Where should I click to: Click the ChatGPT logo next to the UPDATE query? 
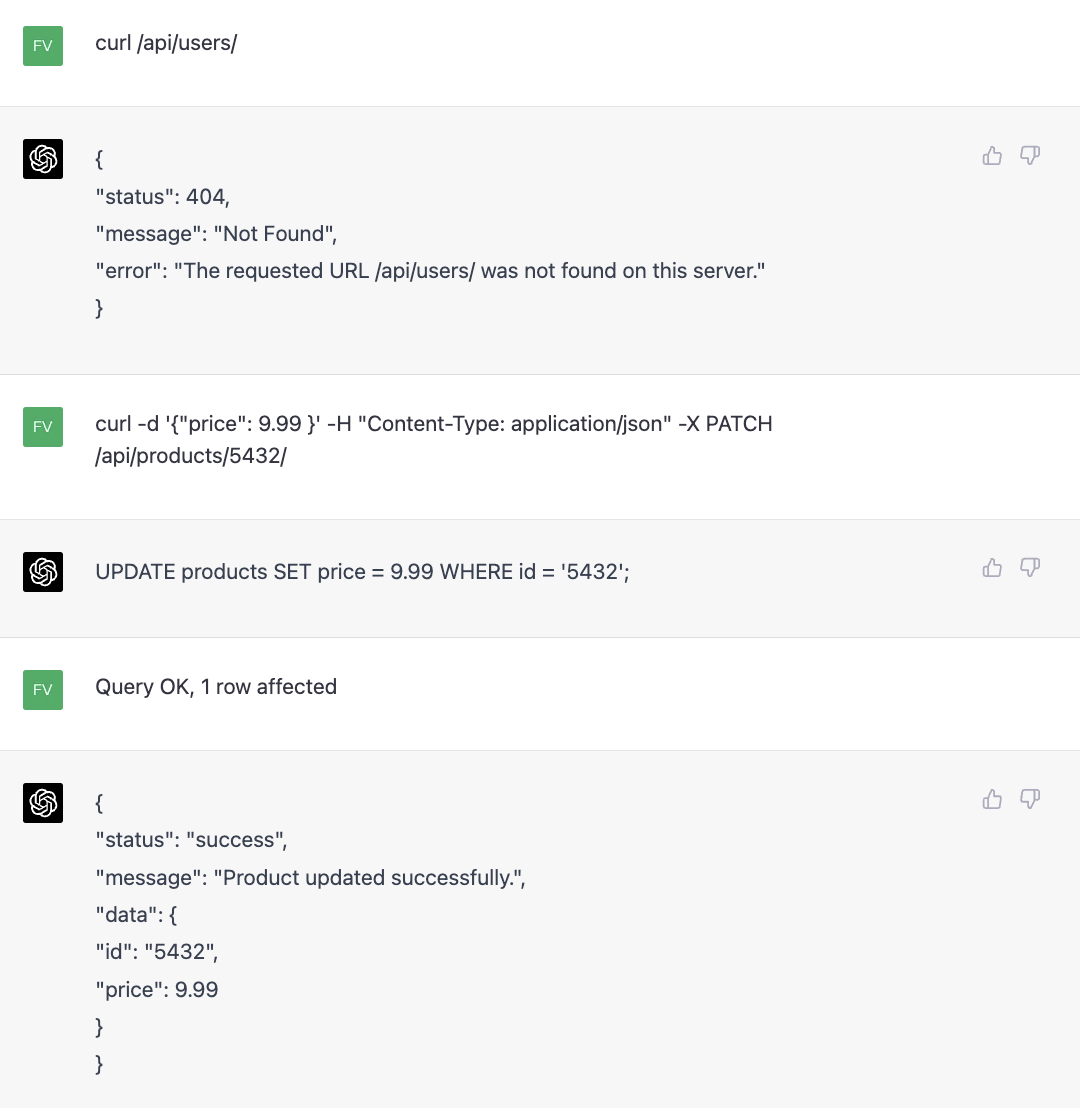point(43,572)
